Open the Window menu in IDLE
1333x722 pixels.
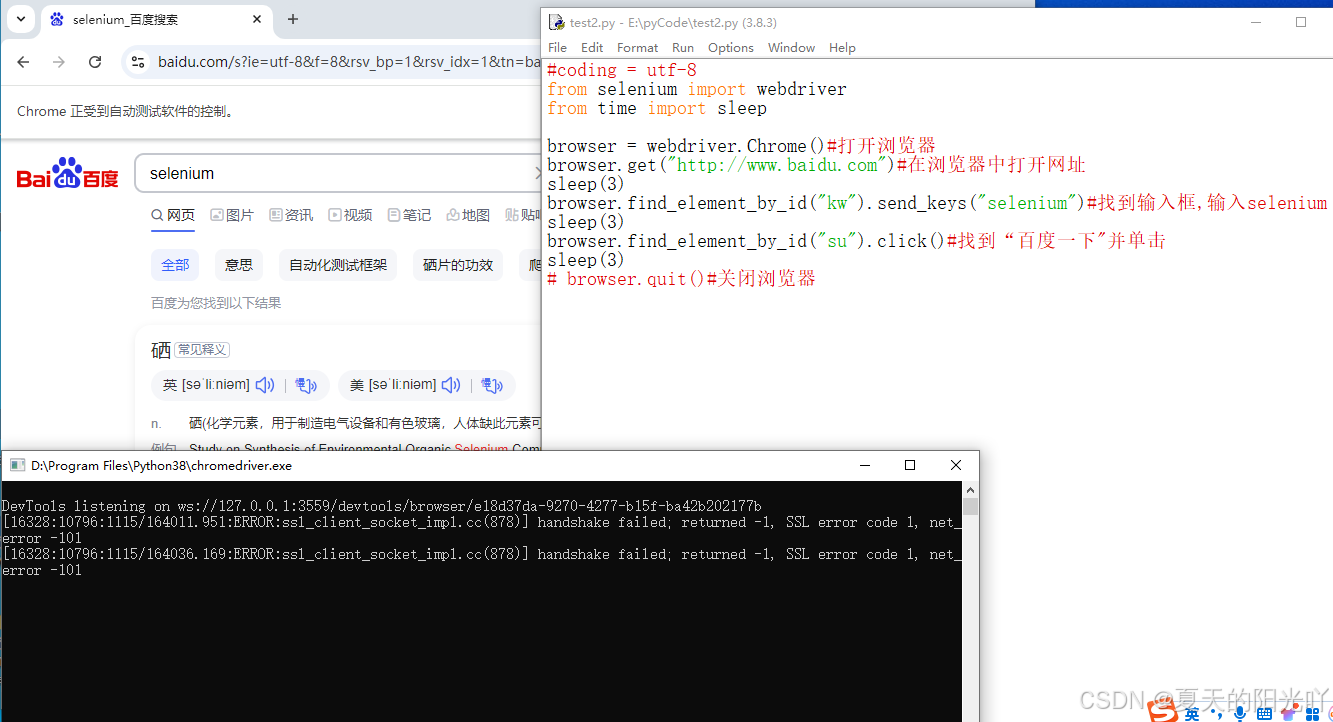pos(791,47)
